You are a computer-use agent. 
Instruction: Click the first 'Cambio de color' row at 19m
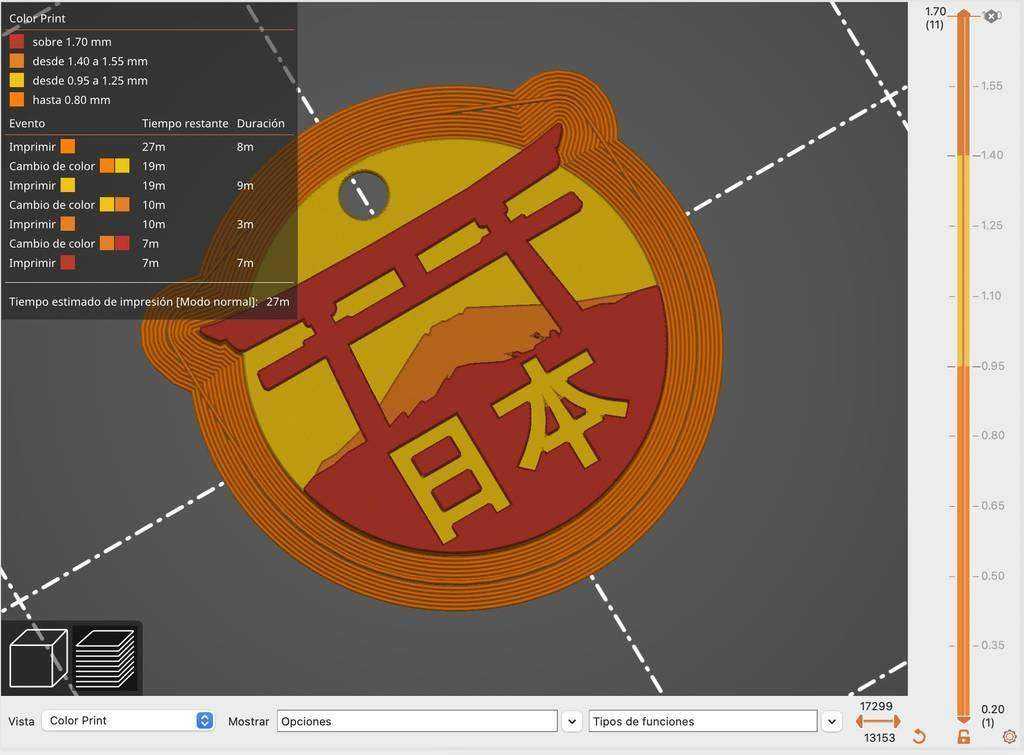click(x=149, y=166)
